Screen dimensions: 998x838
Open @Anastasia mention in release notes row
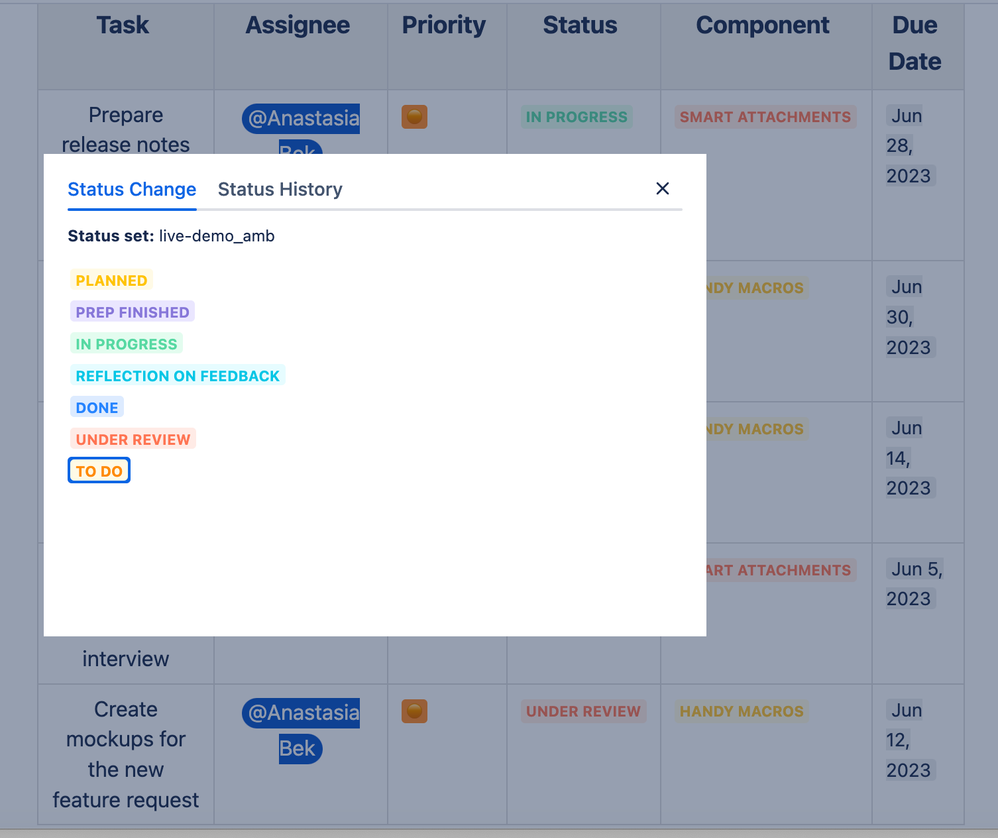coord(300,119)
